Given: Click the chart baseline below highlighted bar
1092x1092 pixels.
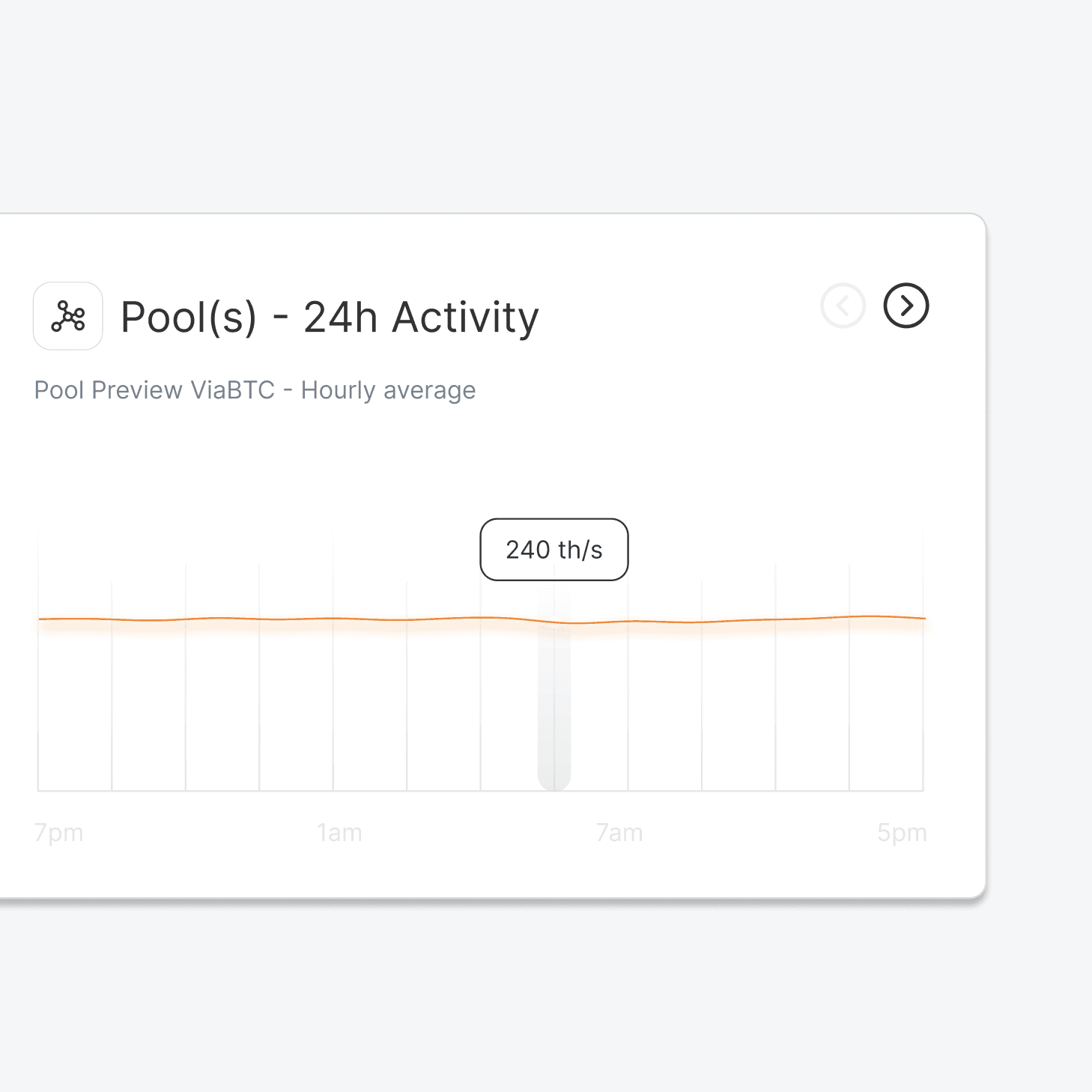Looking at the screenshot, I should click(554, 791).
